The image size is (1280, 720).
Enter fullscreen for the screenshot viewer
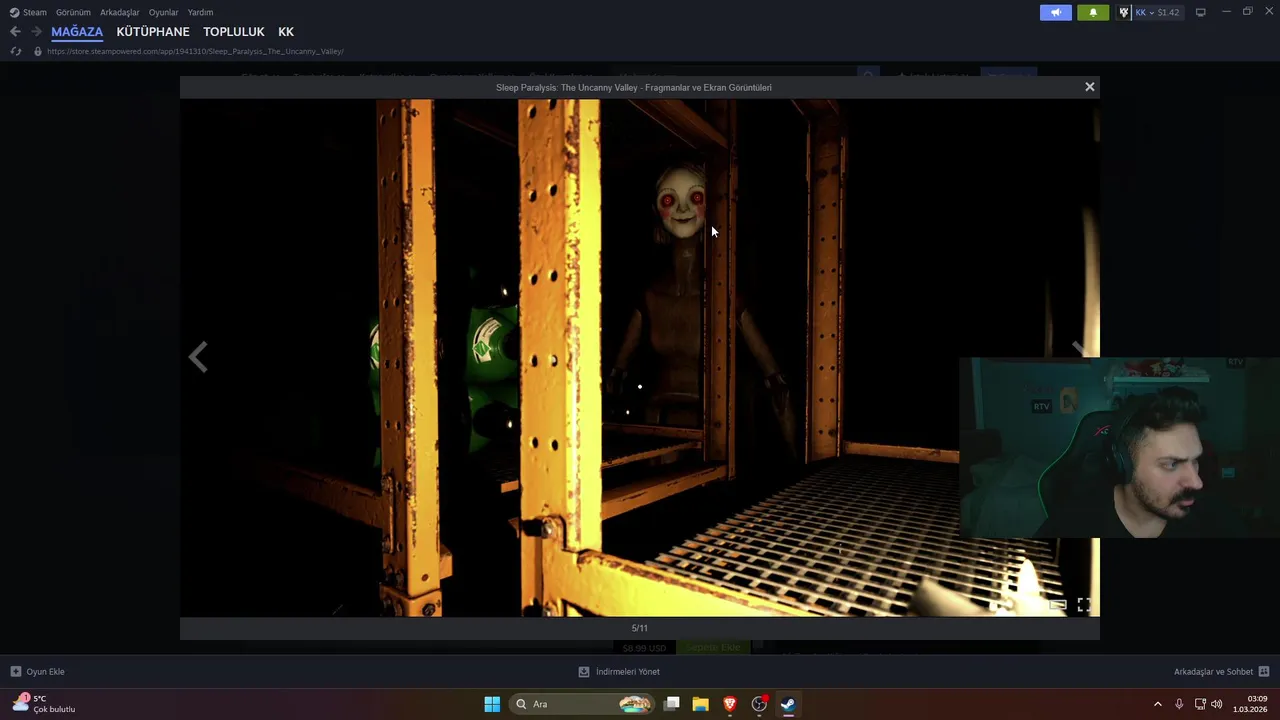tap(1084, 605)
